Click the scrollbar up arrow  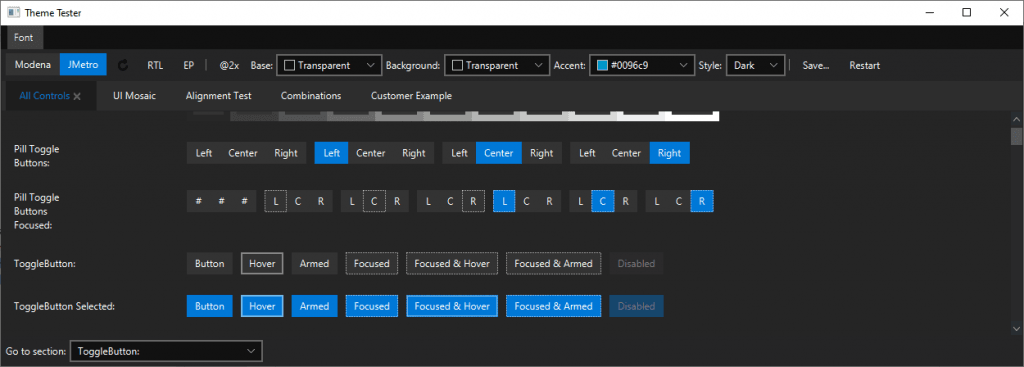tap(1016, 119)
